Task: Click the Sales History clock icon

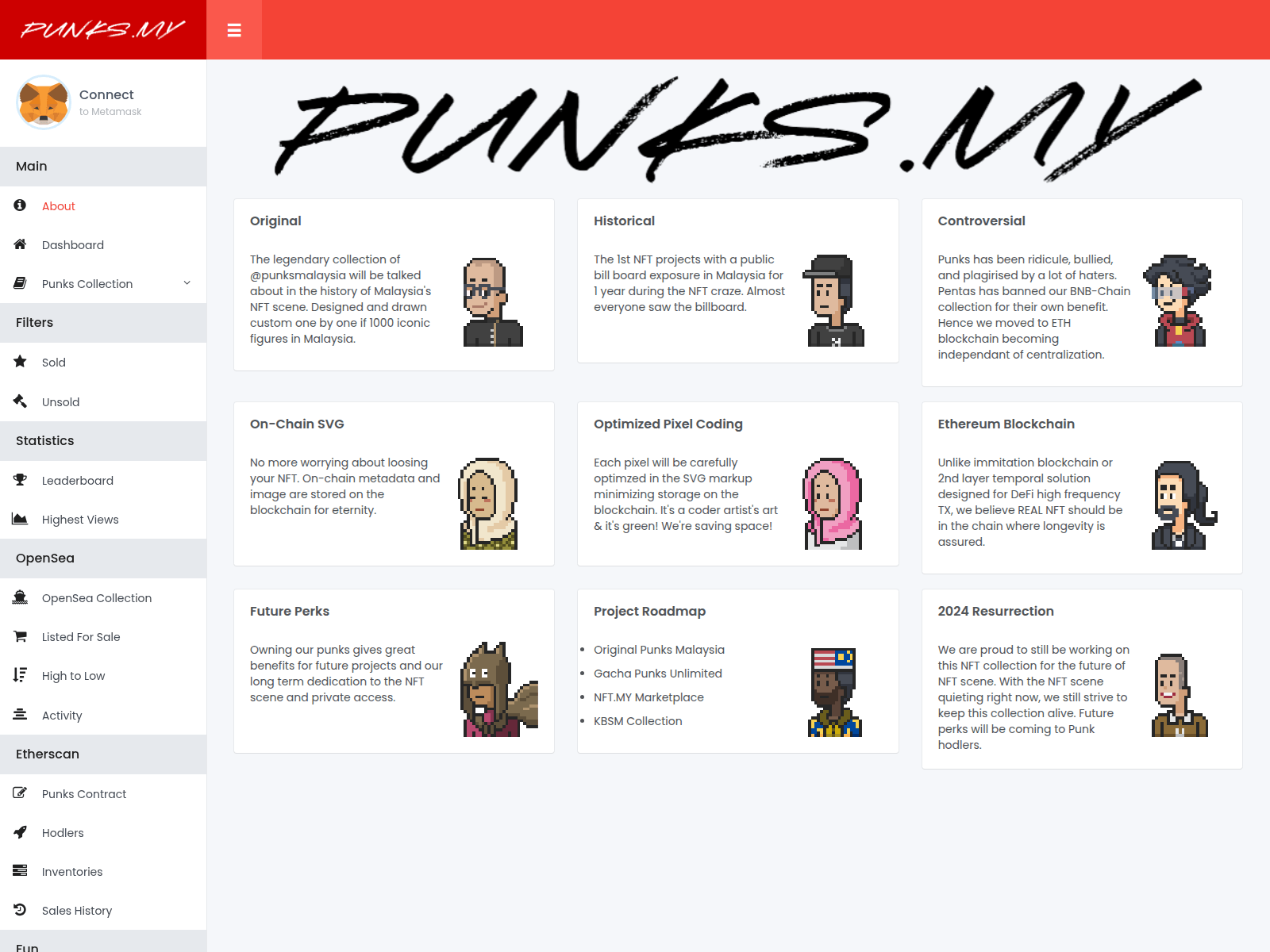Action: coord(20,910)
